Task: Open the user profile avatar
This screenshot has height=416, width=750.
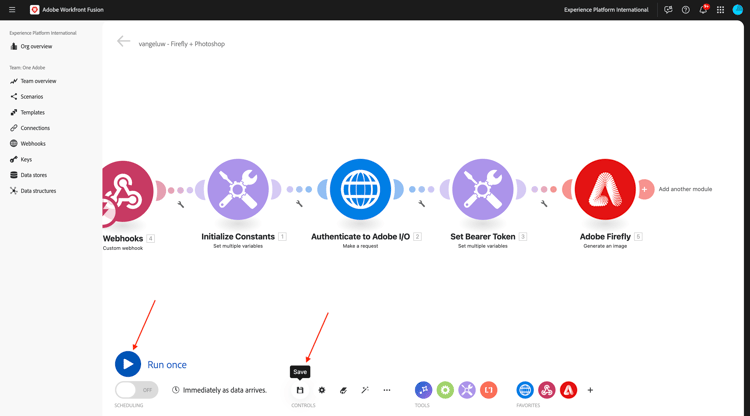Action: pos(738,10)
